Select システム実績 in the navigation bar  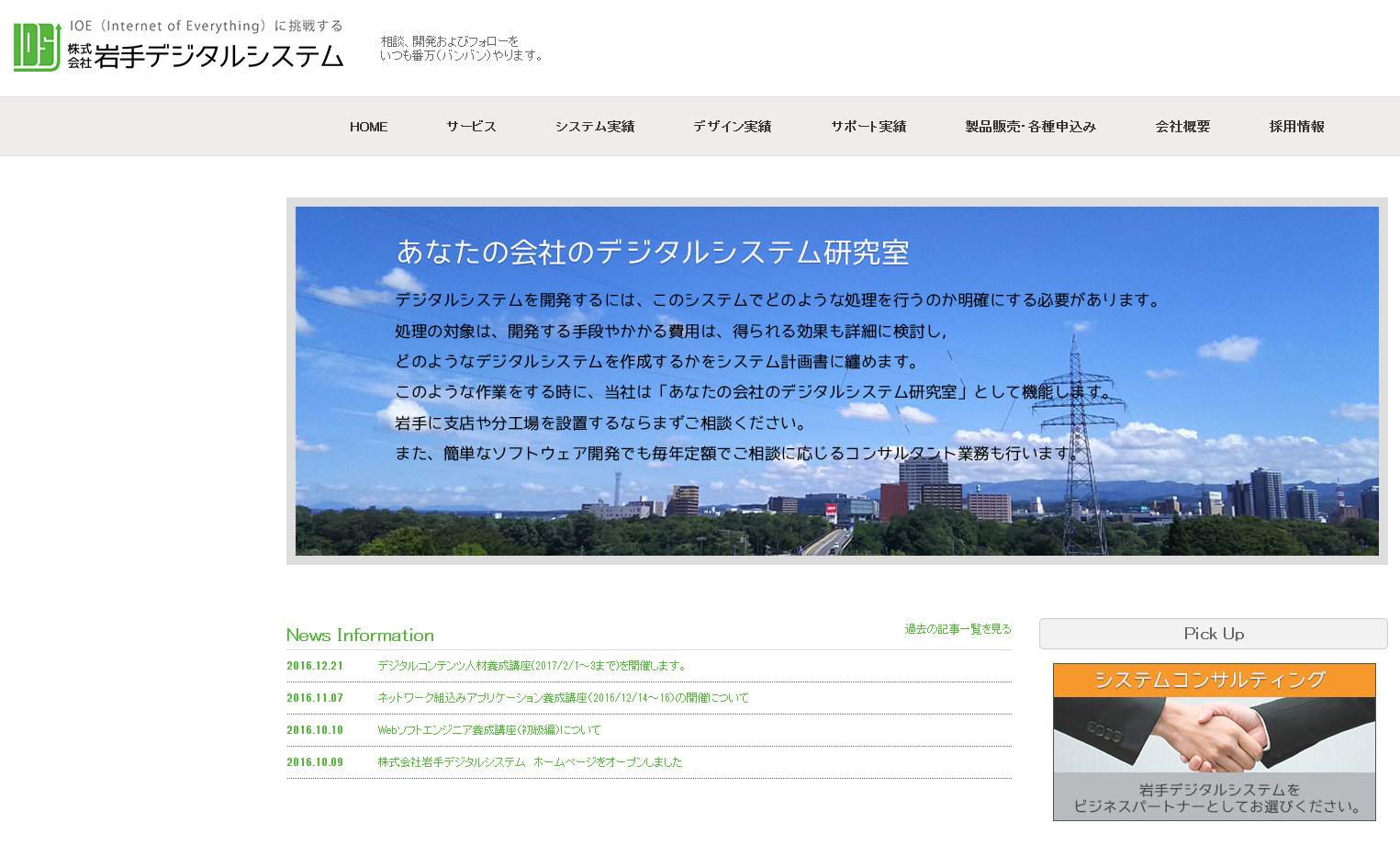pos(594,127)
